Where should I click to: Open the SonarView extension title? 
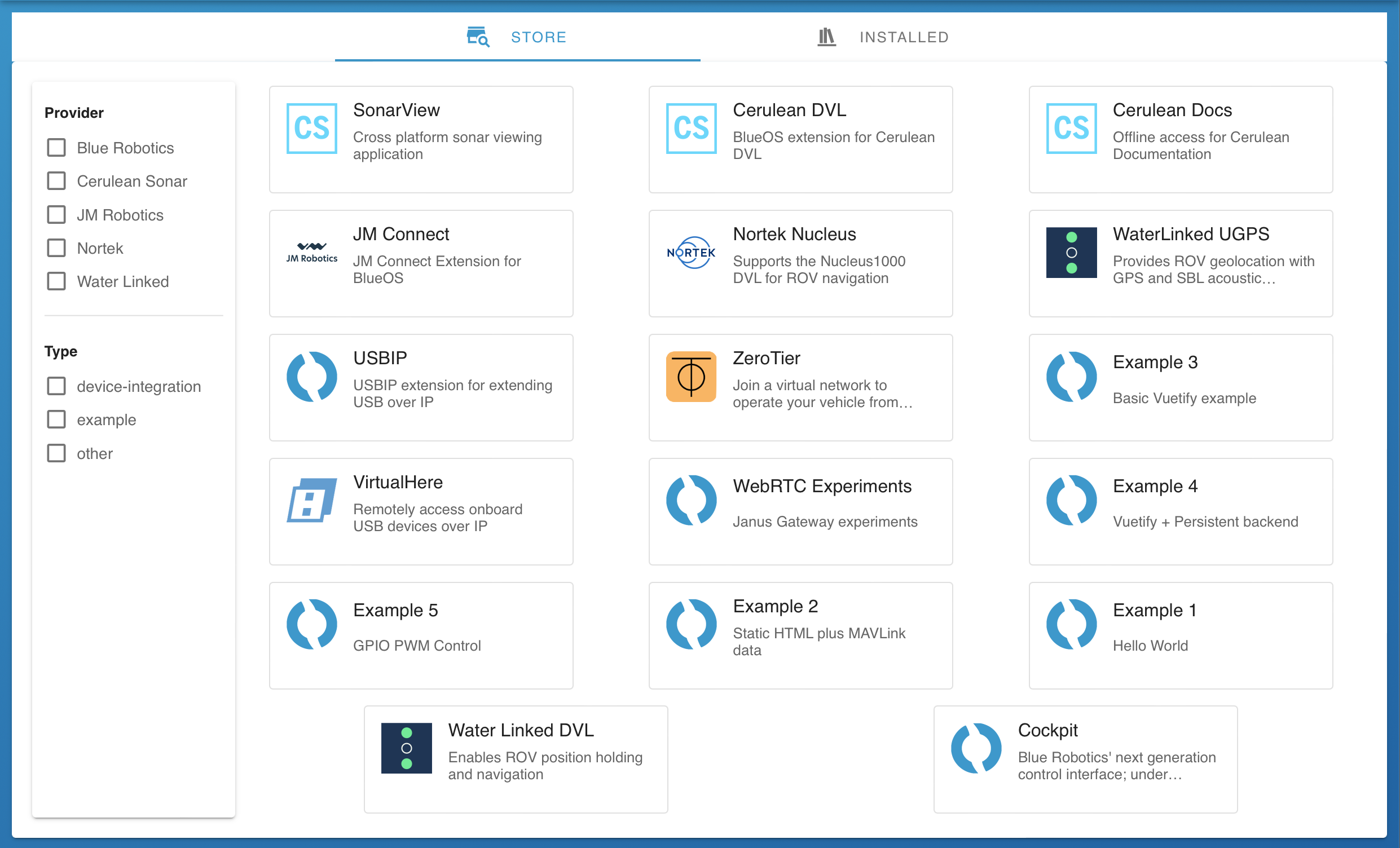pyautogui.click(x=397, y=110)
